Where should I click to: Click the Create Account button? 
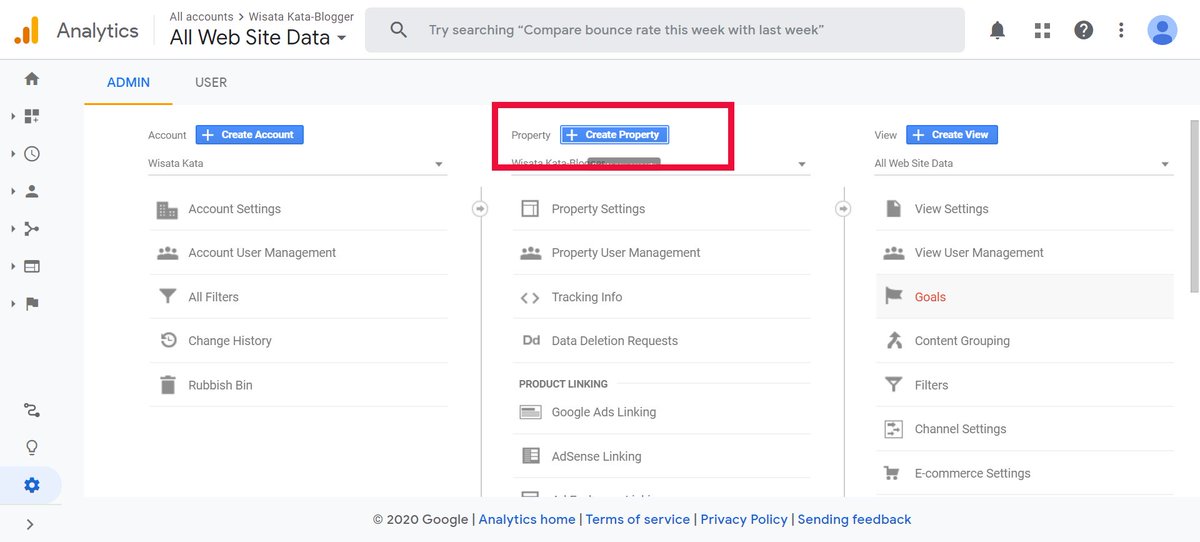[249, 134]
